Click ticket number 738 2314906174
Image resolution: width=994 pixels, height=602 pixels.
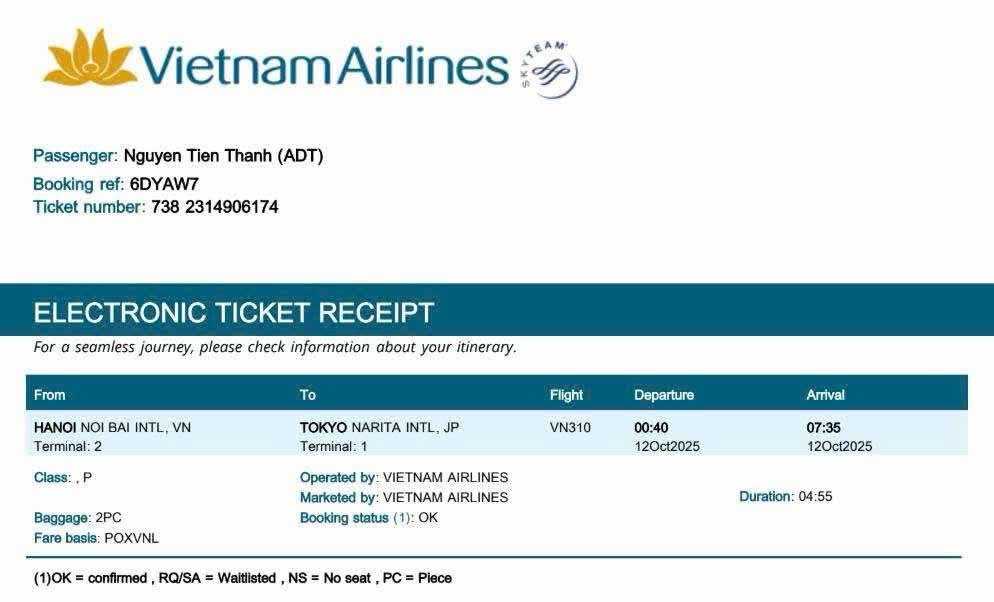coord(214,207)
